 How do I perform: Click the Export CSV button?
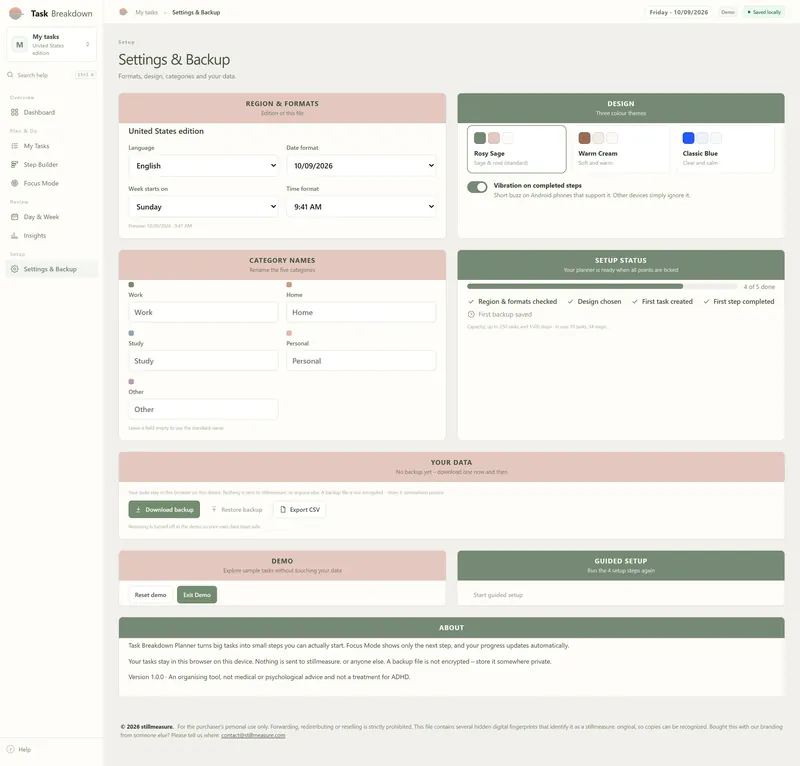[300, 509]
